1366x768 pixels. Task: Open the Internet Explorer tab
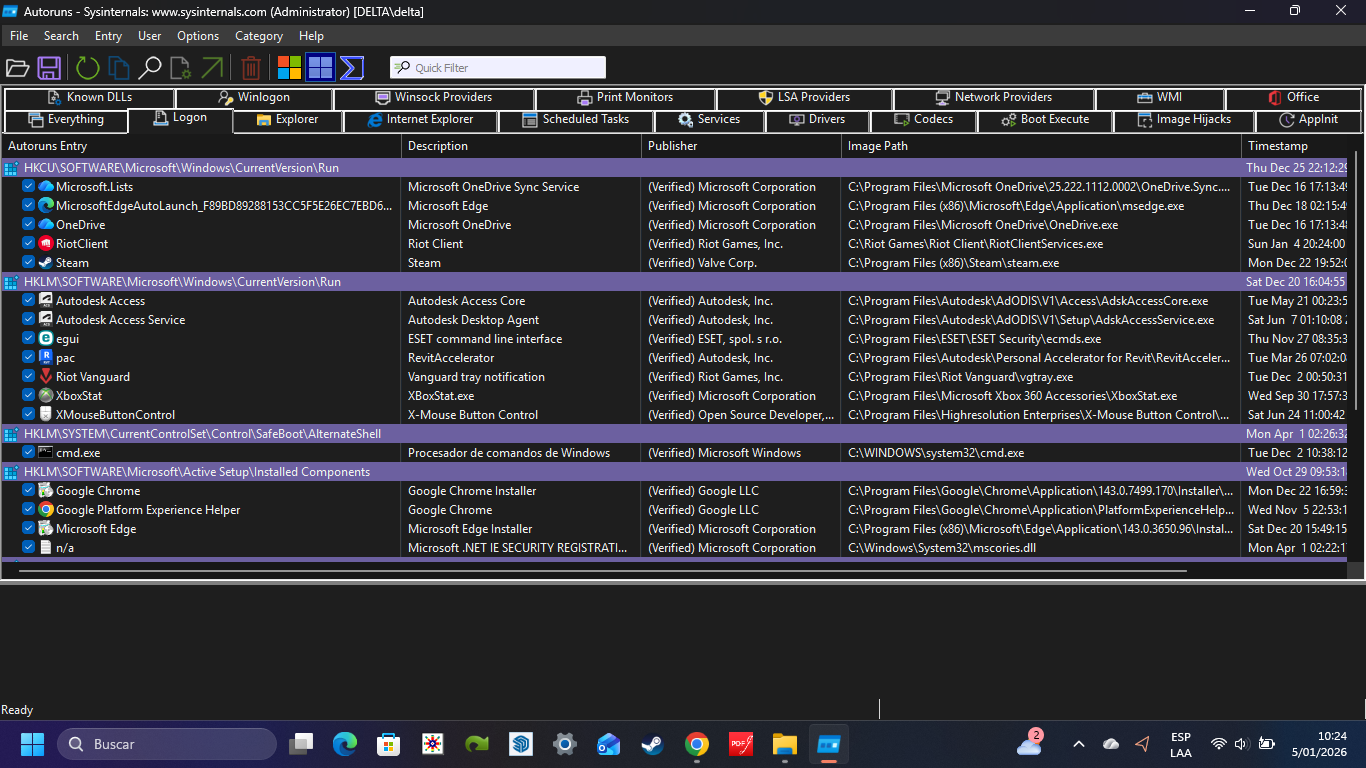pyautogui.click(x=420, y=120)
